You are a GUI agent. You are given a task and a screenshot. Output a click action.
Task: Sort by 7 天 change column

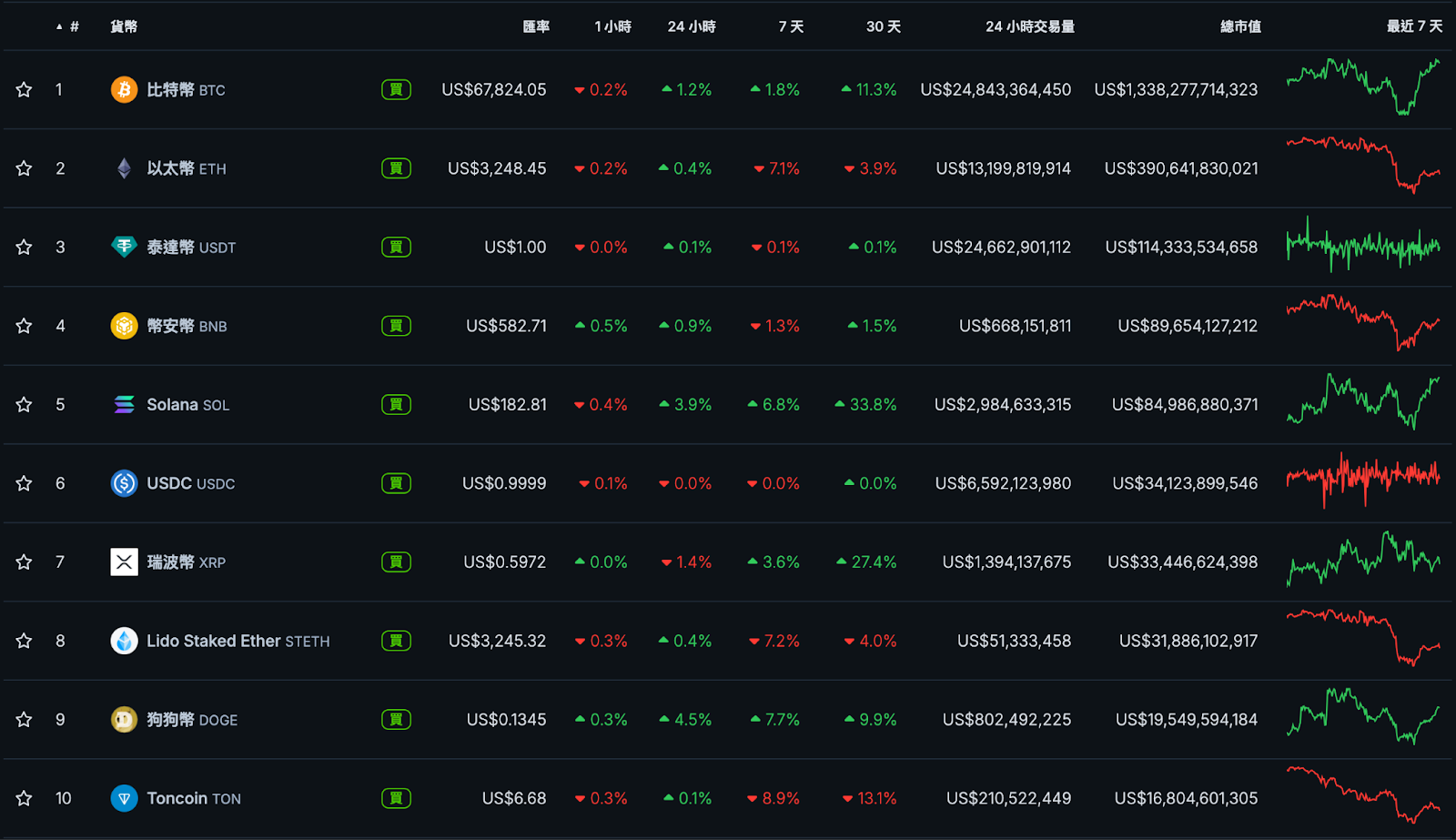(791, 26)
